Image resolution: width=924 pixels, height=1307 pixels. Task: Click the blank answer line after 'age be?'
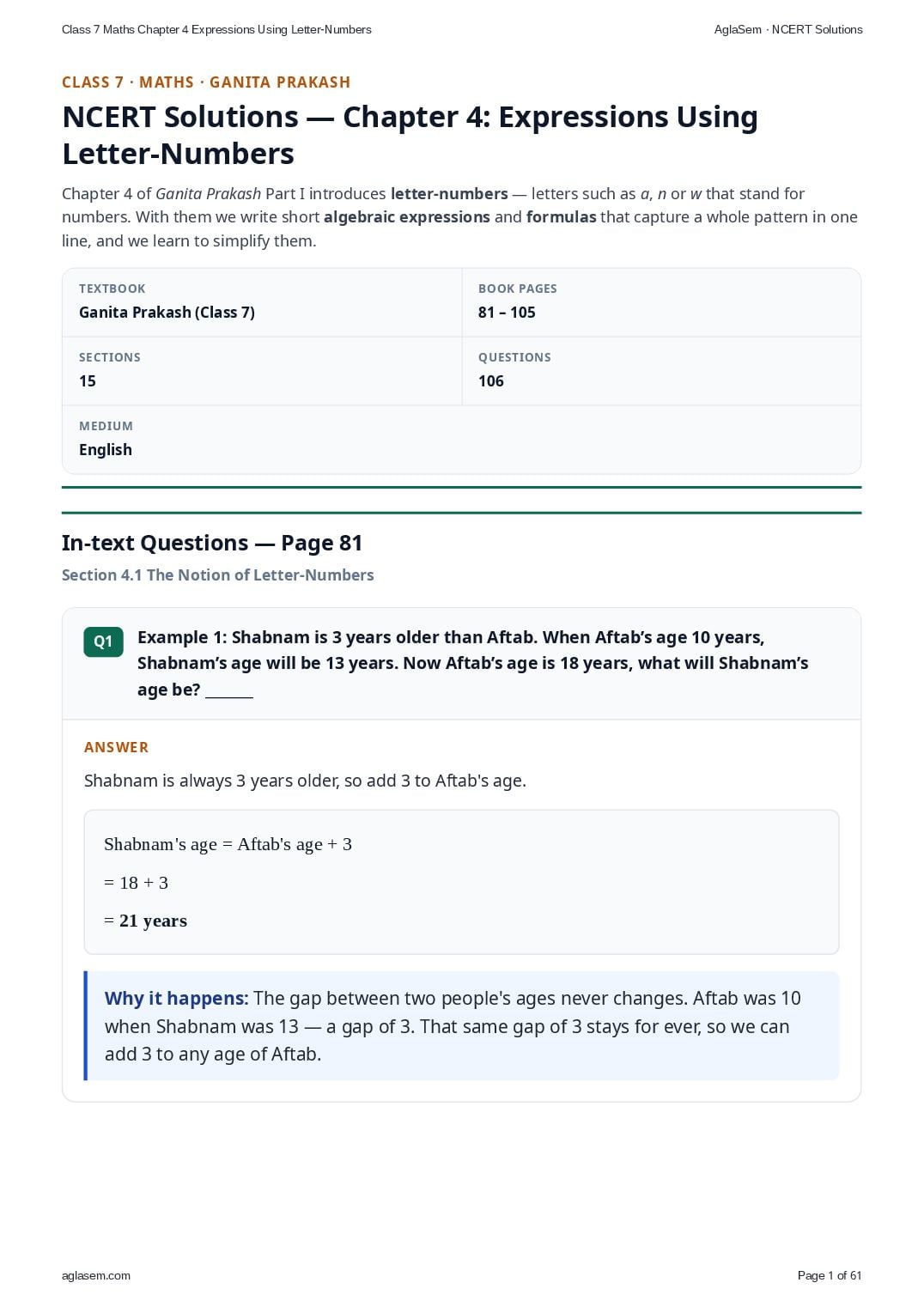coord(229,692)
